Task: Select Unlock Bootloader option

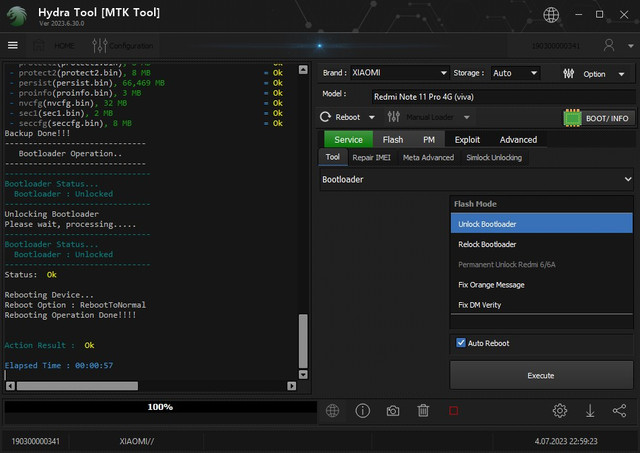Action: pyautogui.click(x=541, y=224)
